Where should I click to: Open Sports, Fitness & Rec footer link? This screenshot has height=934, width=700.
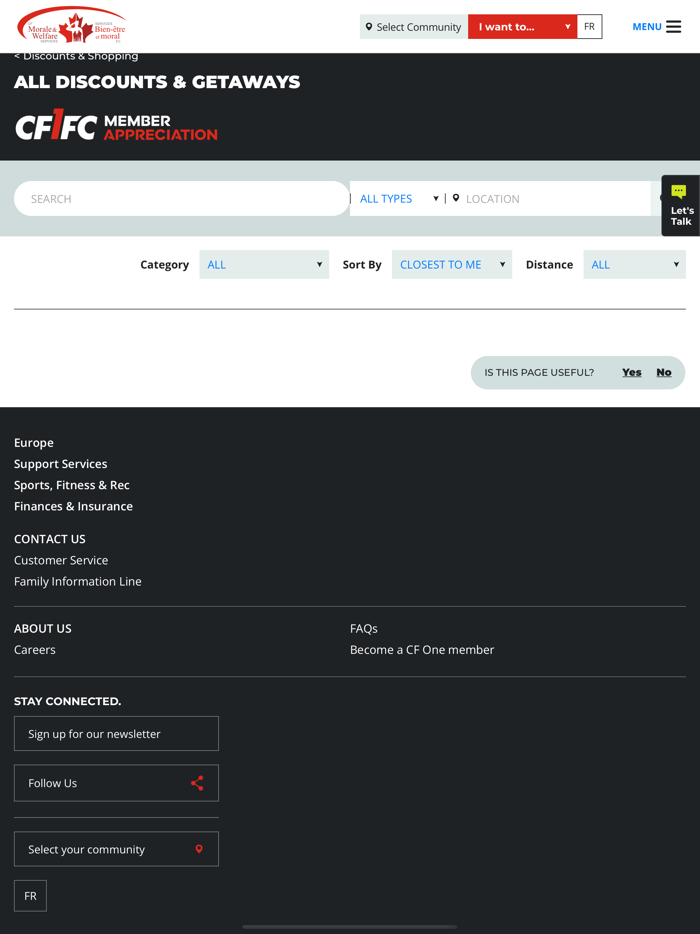[71, 485]
